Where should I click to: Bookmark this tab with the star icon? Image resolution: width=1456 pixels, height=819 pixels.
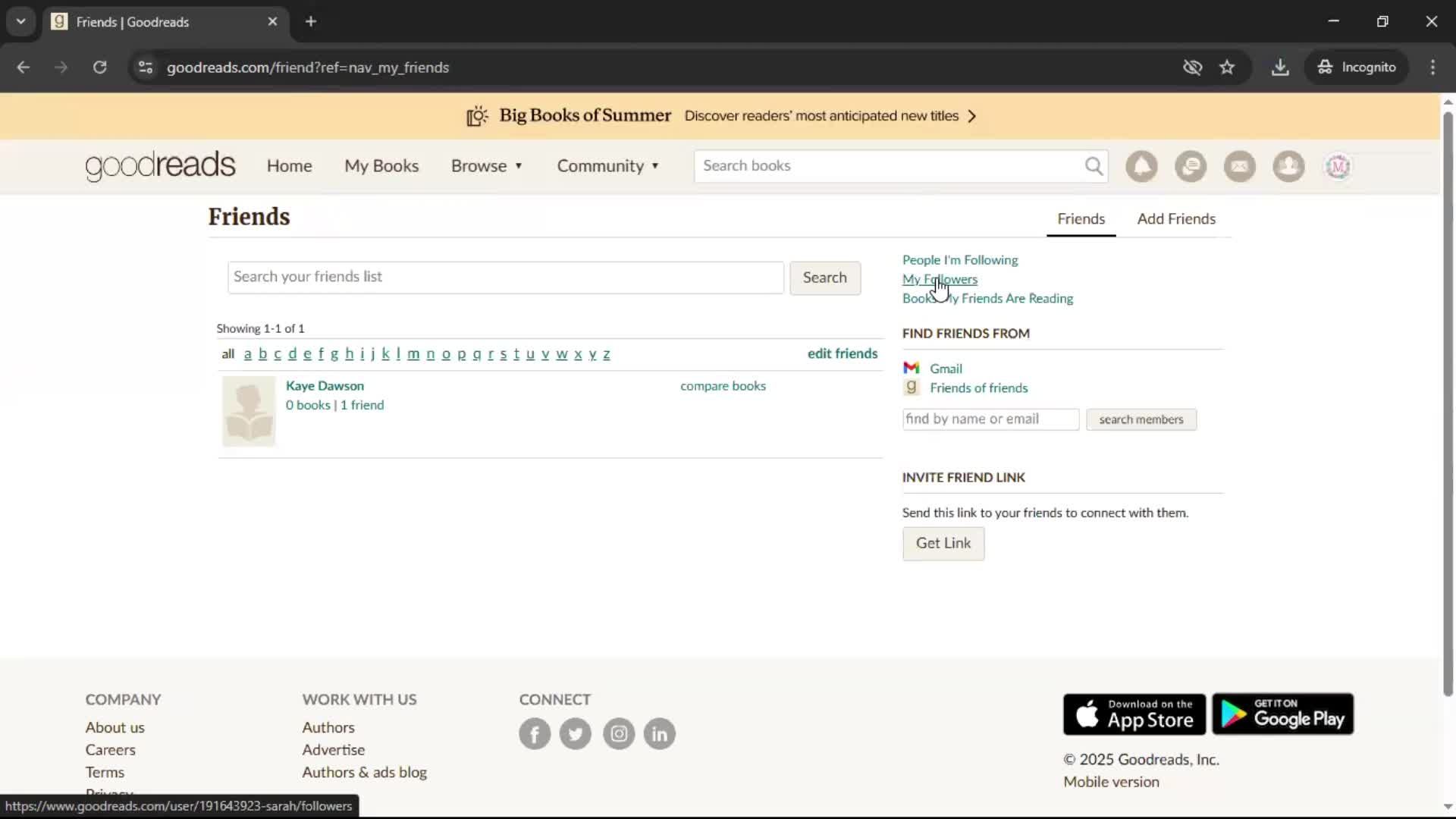click(1227, 67)
